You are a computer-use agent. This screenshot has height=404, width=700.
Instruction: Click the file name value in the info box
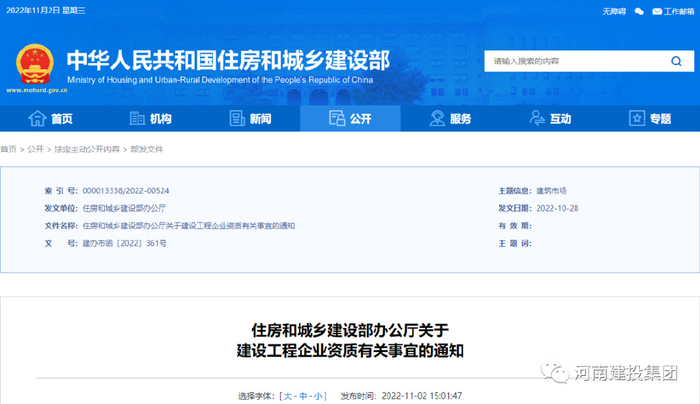tap(189, 225)
